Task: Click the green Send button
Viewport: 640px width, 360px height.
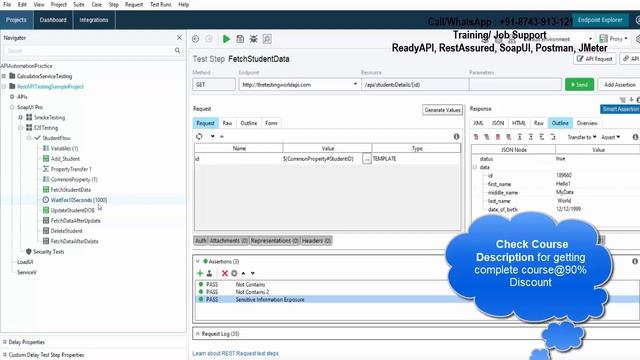Action: point(579,84)
